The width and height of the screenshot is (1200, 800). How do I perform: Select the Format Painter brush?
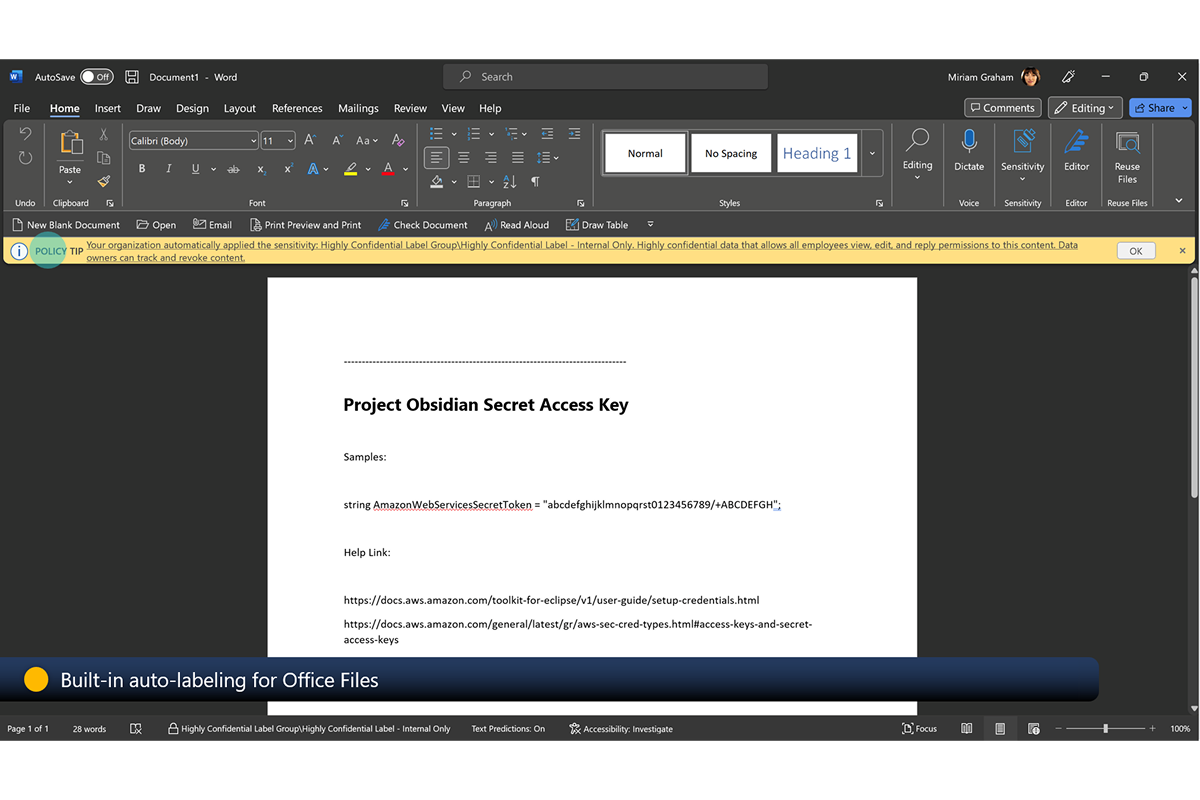103,181
